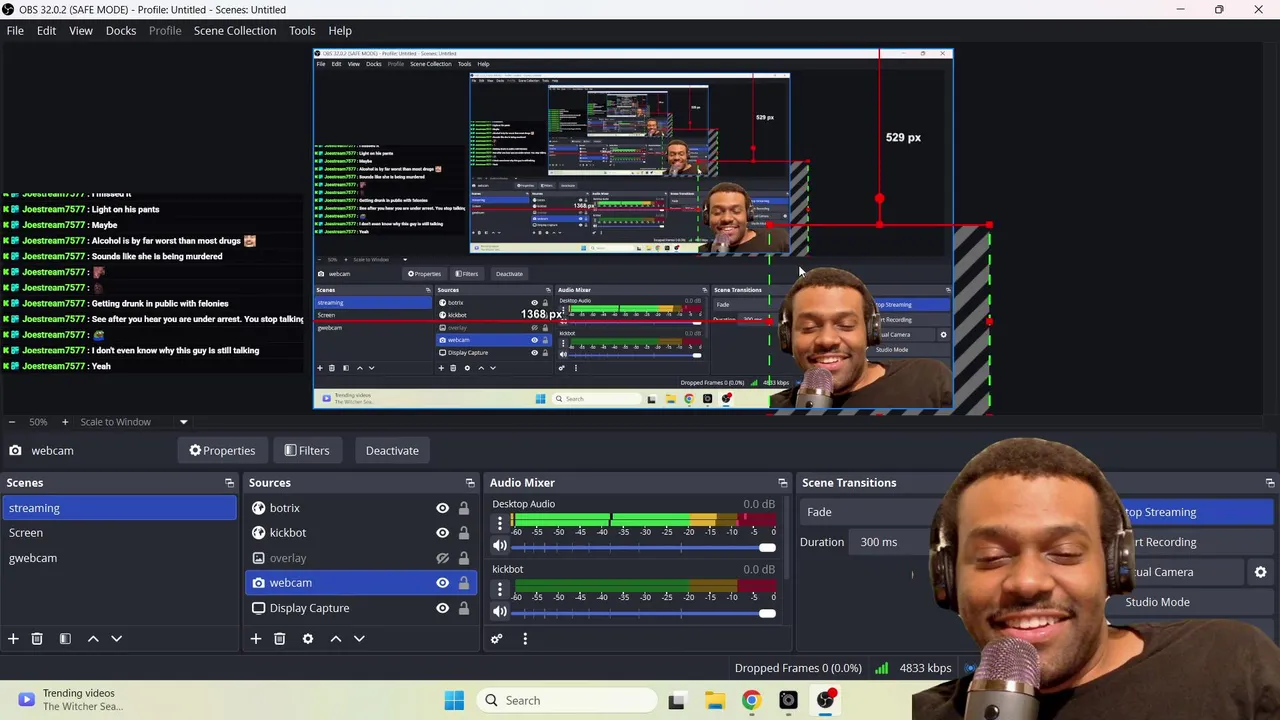Viewport: 1280px width, 720px height.
Task: Open the Edit menu
Action: coord(46,30)
